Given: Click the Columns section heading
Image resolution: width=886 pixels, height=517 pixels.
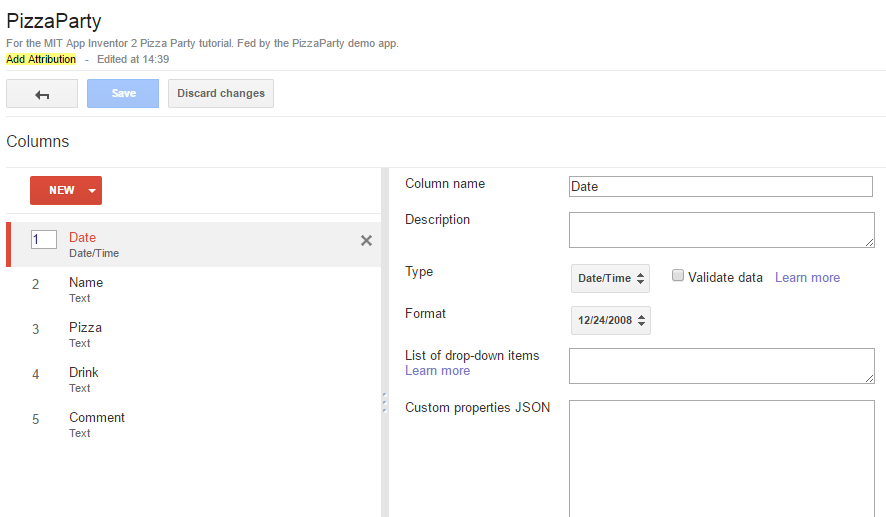Looking at the screenshot, I should (x=37, y=141).
